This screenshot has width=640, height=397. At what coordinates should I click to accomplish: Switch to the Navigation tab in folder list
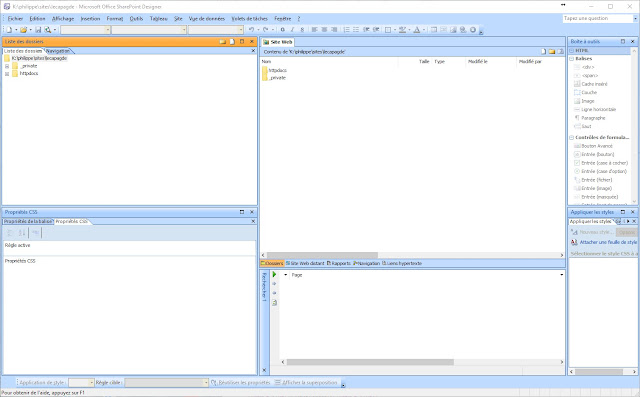click(x=58, y=51)
